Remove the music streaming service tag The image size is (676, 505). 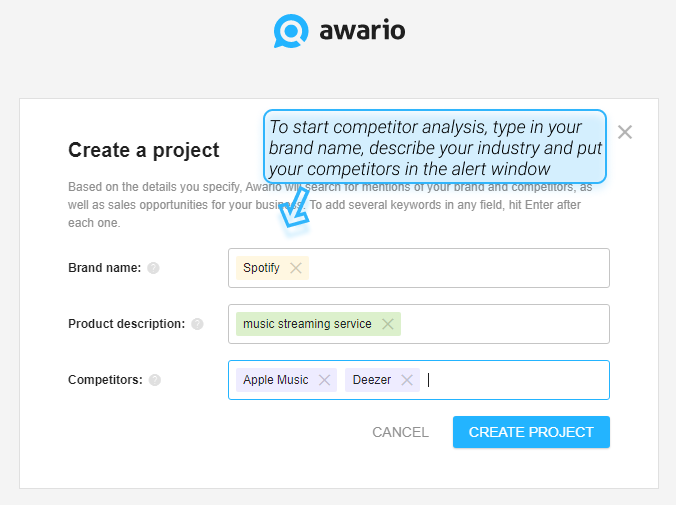point(388,324)
